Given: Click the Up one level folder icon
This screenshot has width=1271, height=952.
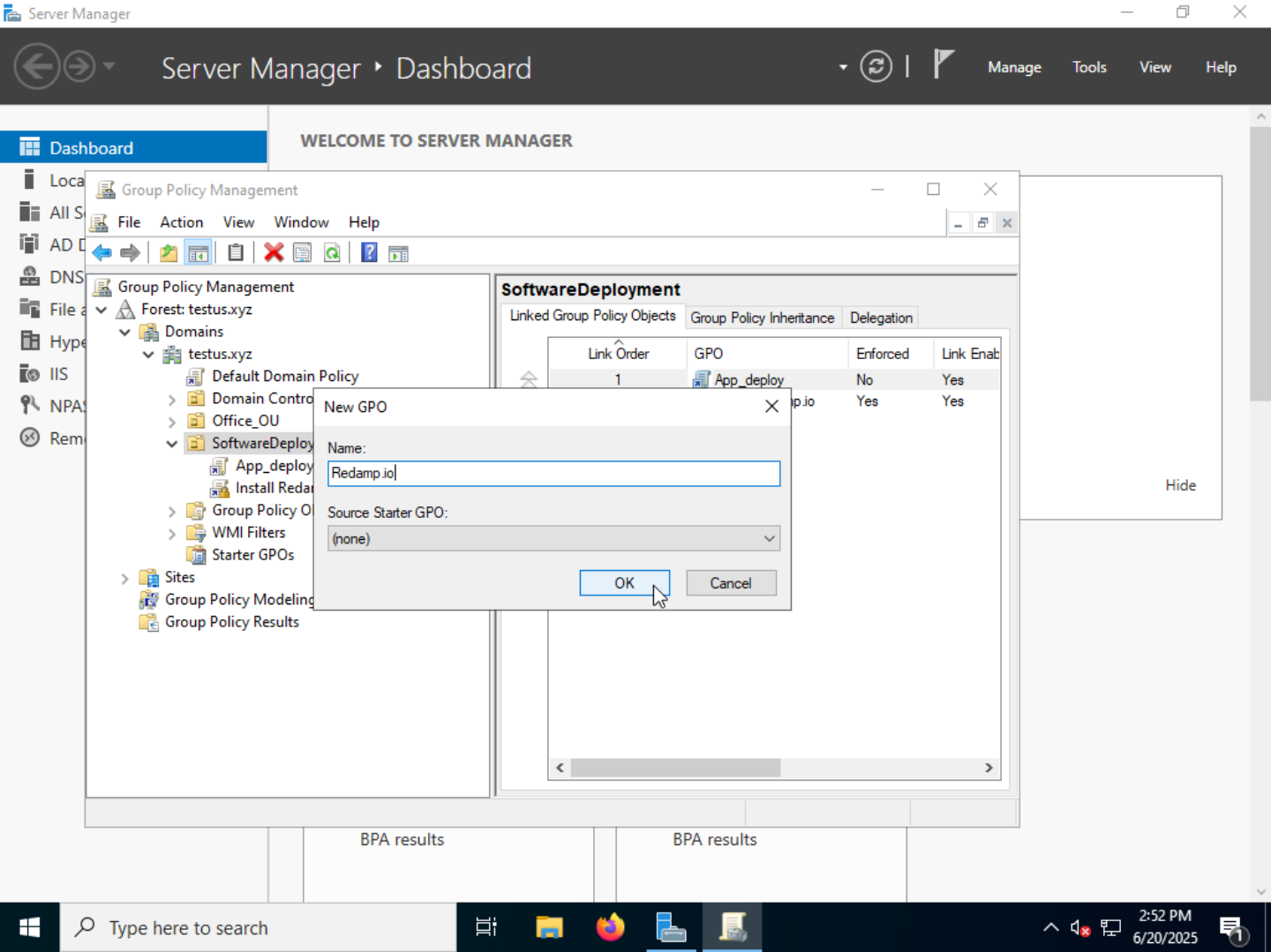Looking at the screenshot, I should point(169,253).
